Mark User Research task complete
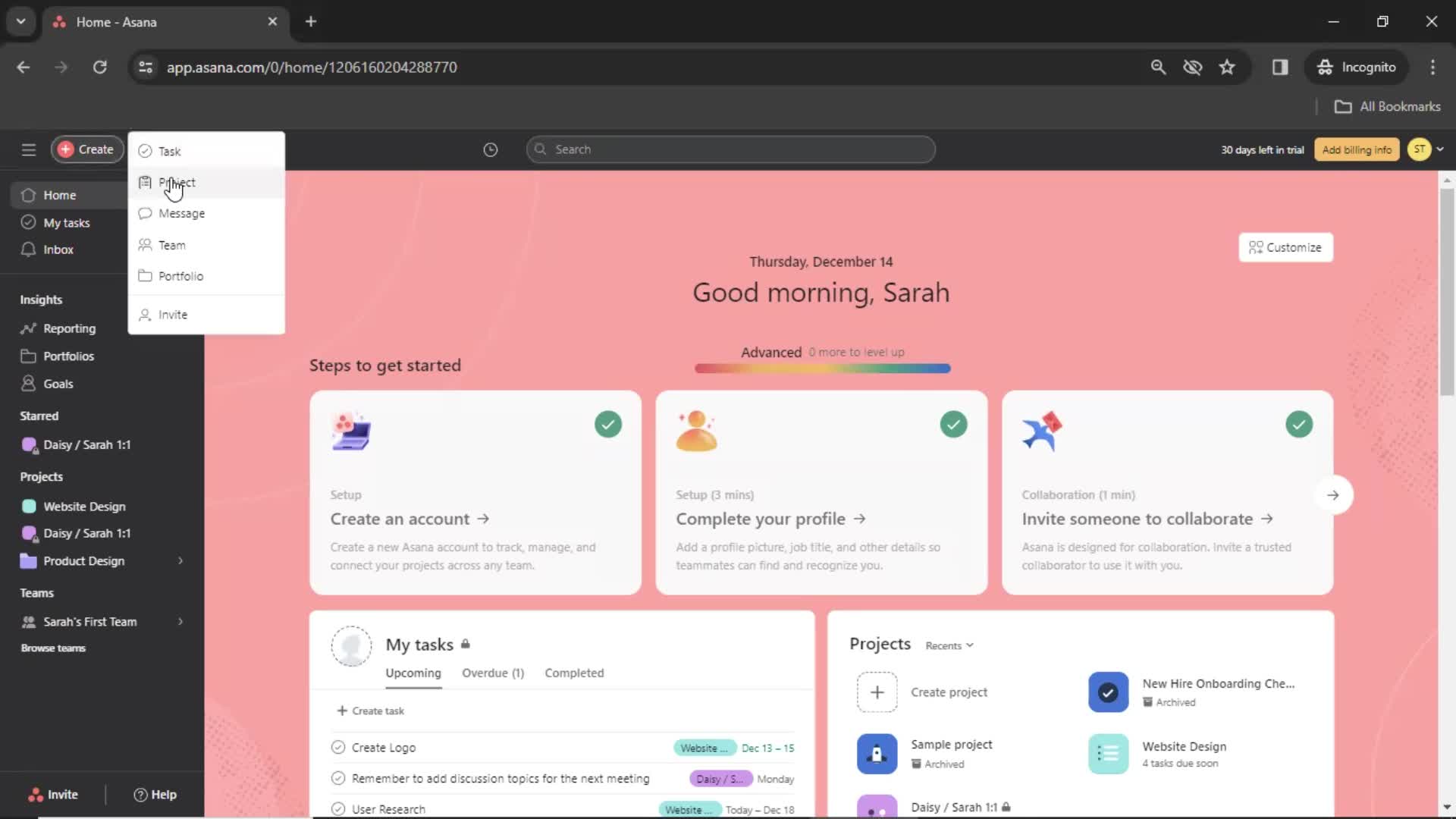This screenshot has height=819, width=1456. pyautogui.click(x=338, y=809)
